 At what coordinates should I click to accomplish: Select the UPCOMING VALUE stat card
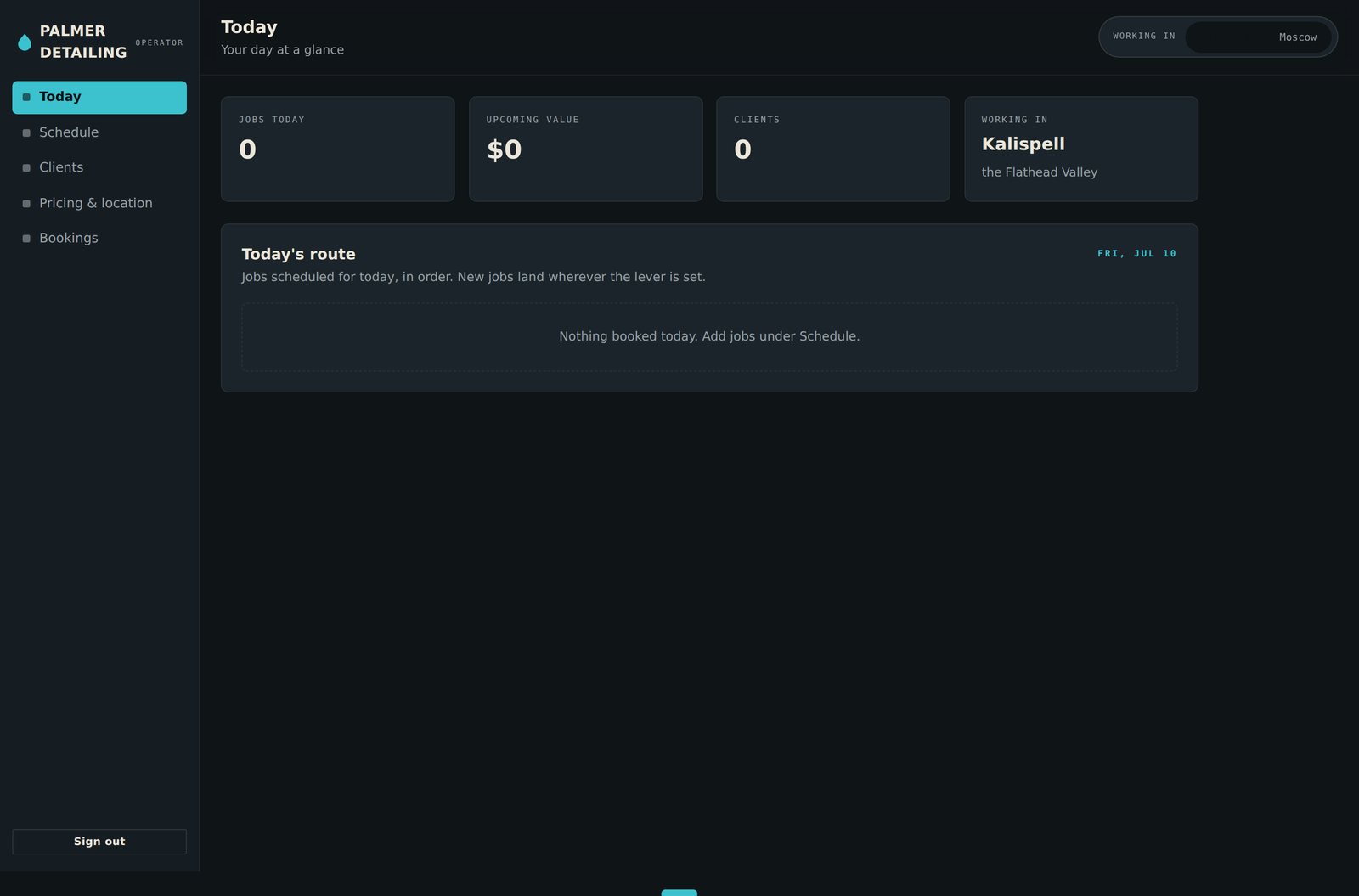[586, 149]
